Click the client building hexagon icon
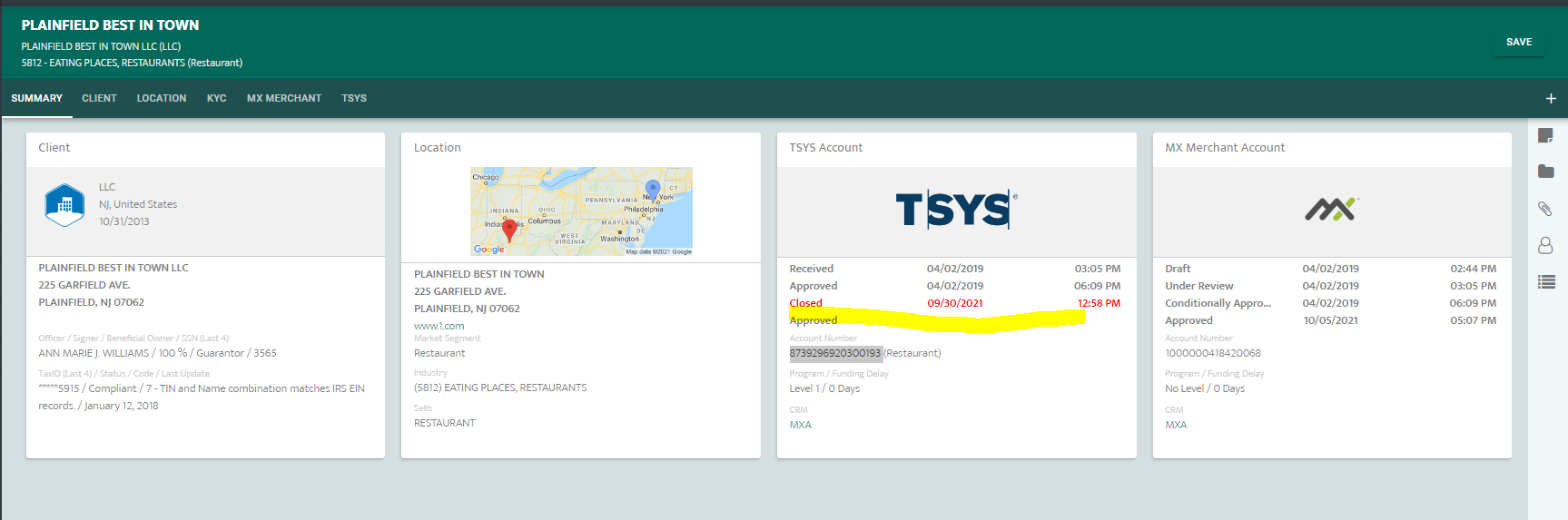 [x=64, y=205]
